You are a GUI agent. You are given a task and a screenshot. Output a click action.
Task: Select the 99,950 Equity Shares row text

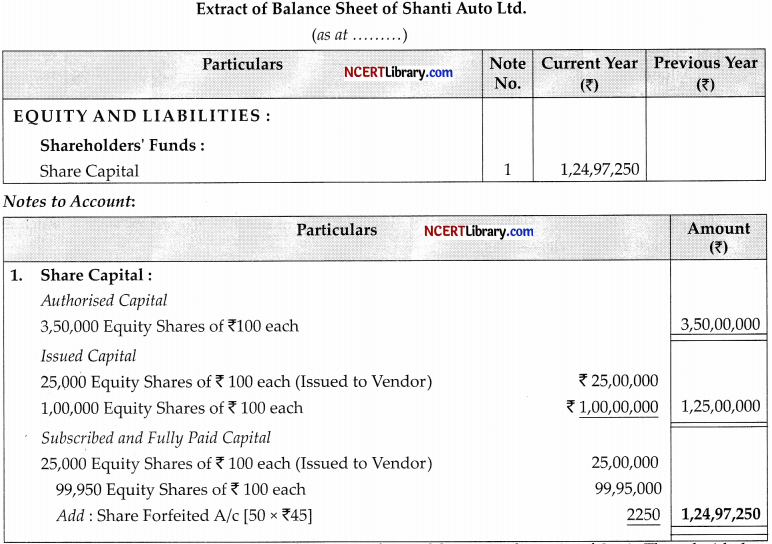[180, 489]
